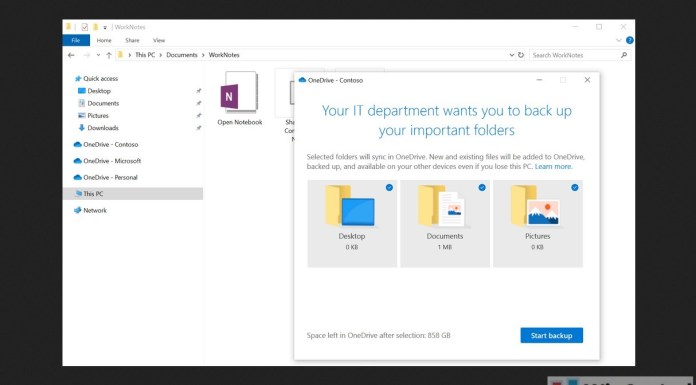Open Downloads under Quick access
696x385 pixels.
pos(103,128)
